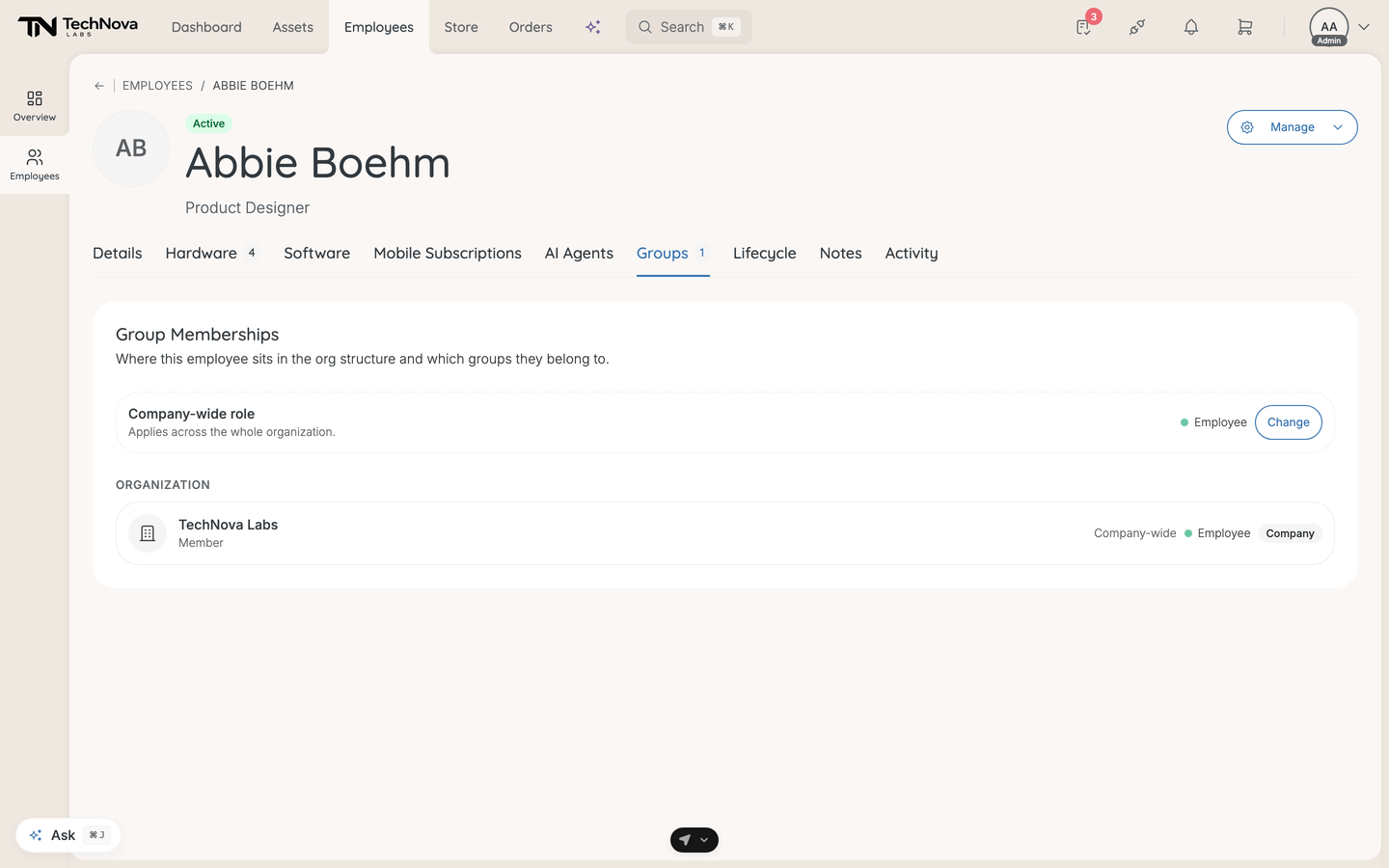
Task: Click the back arrow in breadcrumb
Action: 99,86
